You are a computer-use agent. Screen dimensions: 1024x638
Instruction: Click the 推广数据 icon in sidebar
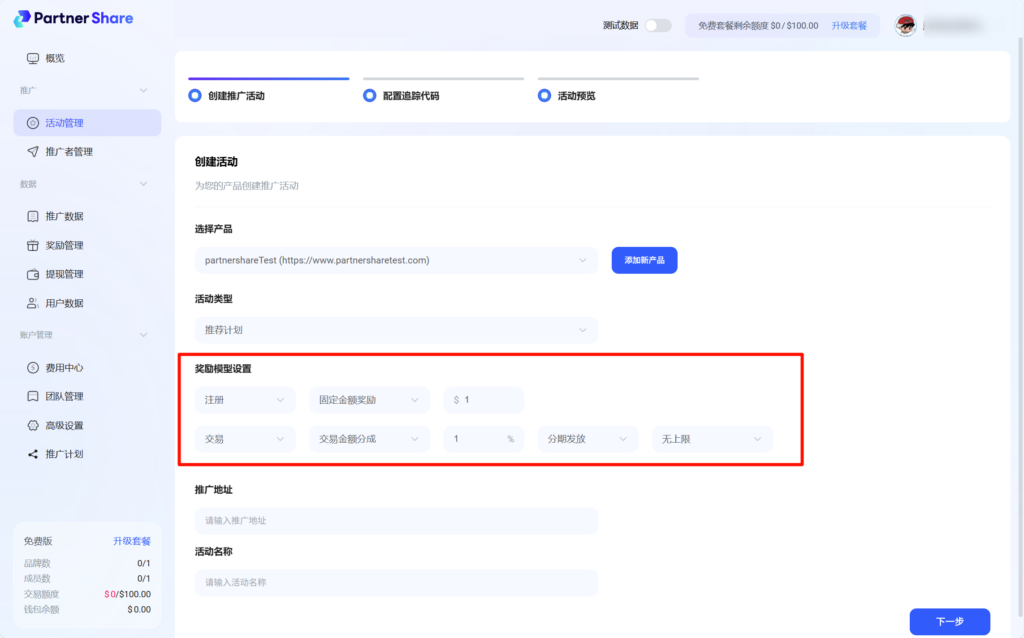33,216
